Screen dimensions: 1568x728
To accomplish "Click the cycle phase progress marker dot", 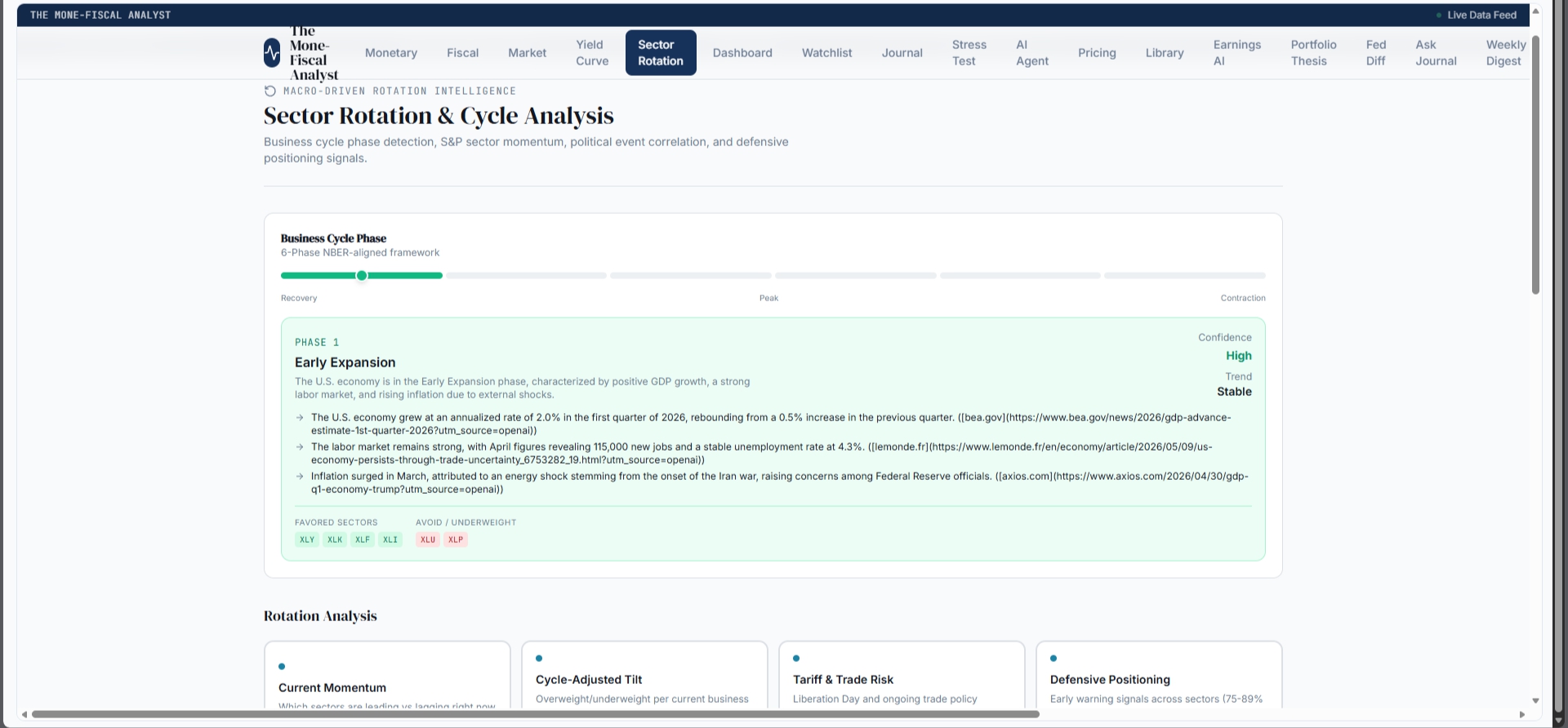I will [362, 275].
